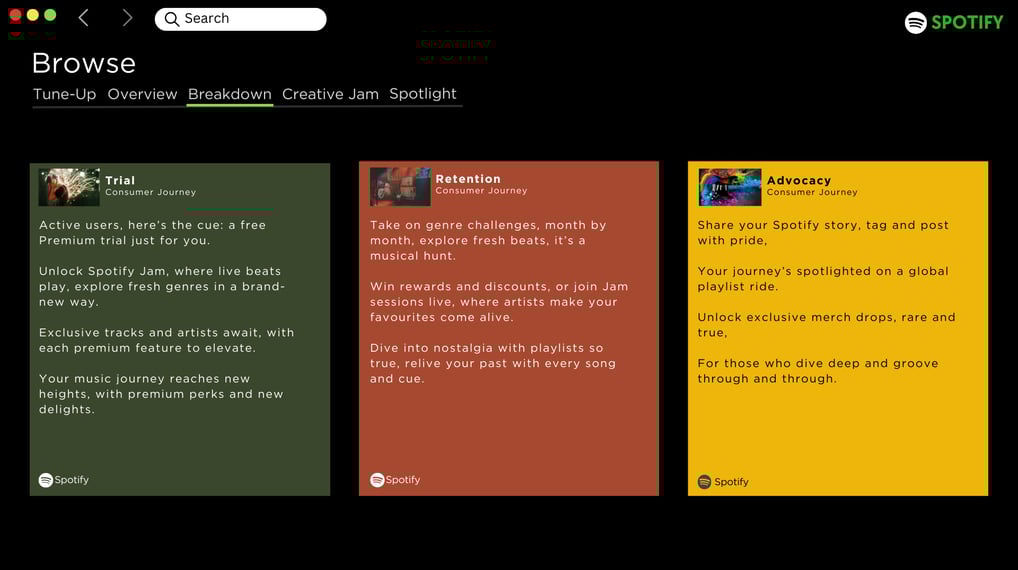Screen dimensions: 1018x570
Task: Click Spotify logo on Trial card
Action: point(64,480)
